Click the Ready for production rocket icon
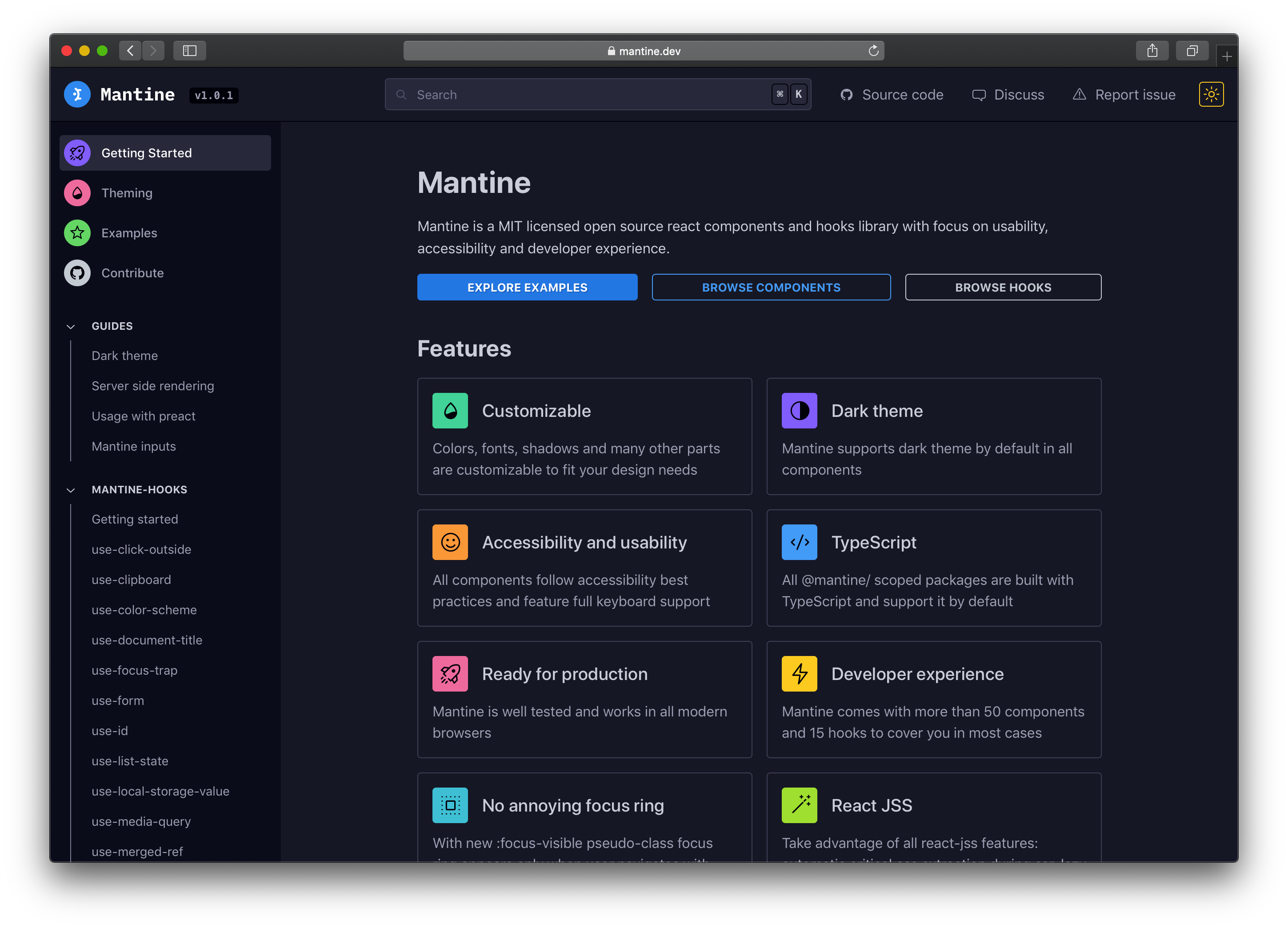This screenshot has width=1288, height=928. 450,674
